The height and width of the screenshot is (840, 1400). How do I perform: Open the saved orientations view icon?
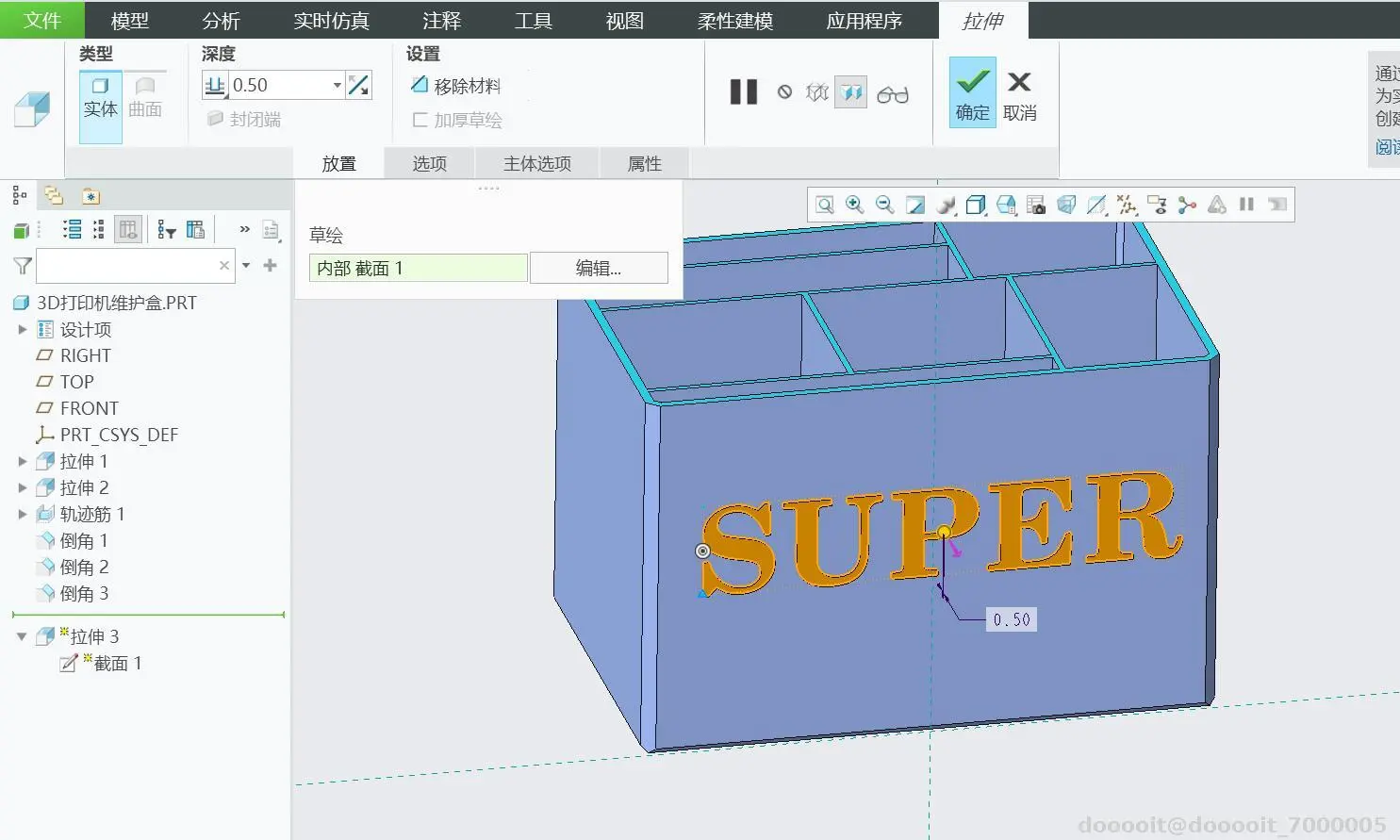[1006, 205]
